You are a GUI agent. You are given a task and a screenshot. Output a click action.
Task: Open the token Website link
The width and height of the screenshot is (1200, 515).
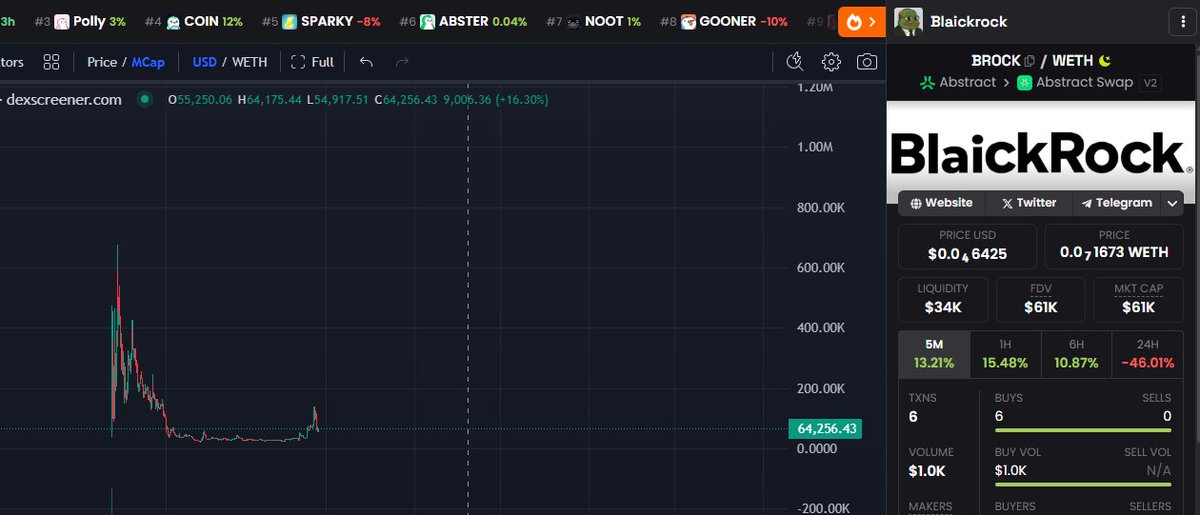point(941,203)
